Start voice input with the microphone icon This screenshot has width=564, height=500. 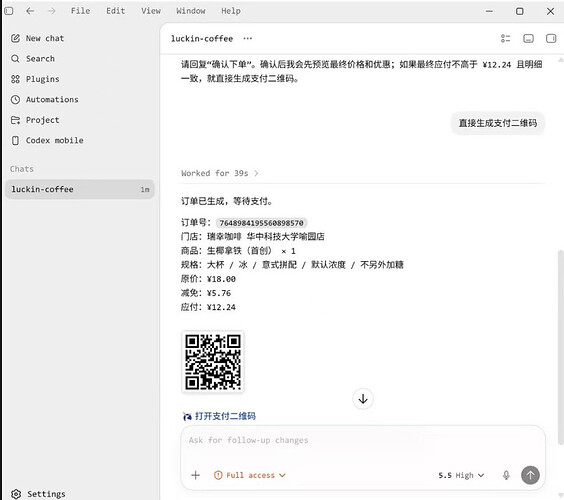tap(506, 476)
